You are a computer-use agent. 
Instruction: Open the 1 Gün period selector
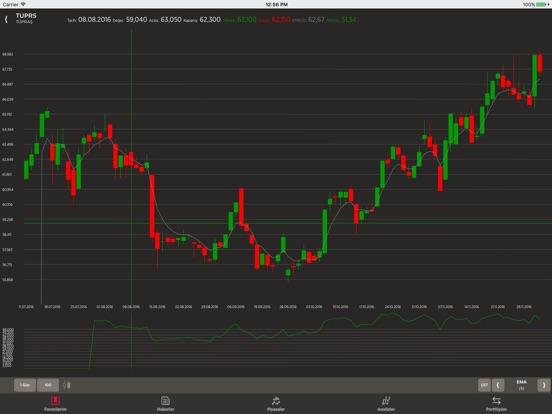click(x=25, y=385)
